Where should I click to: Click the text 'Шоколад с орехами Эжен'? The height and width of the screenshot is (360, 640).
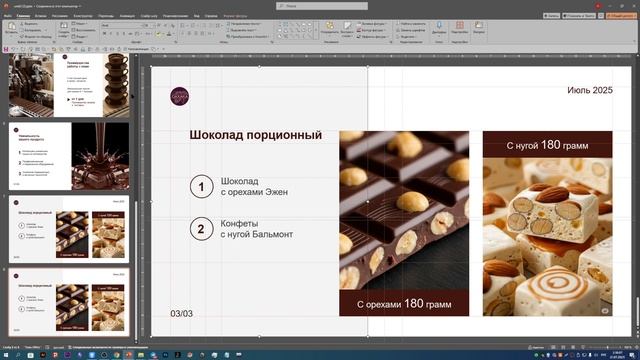coord(254,187)
